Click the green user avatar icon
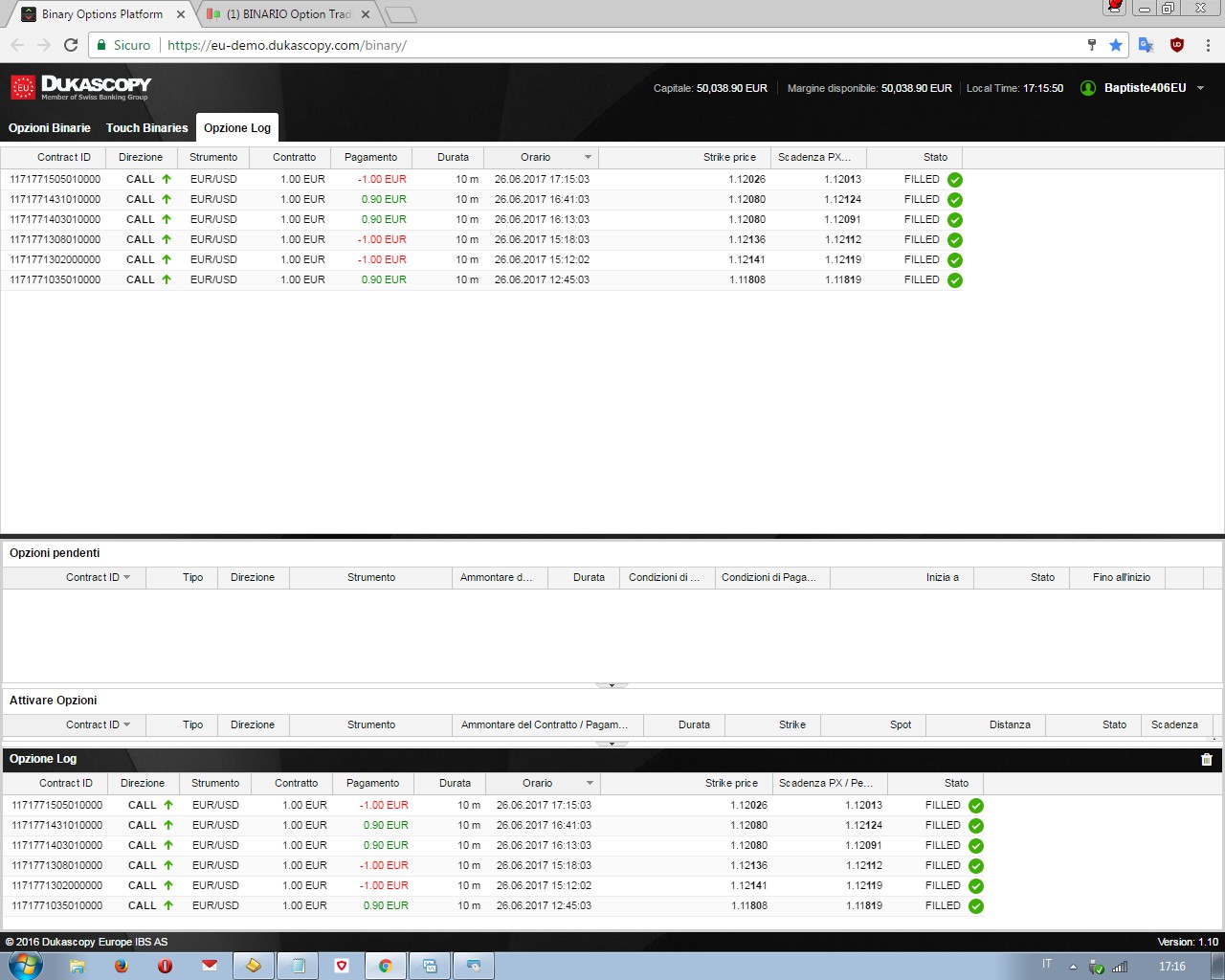Viewport: 1225px width, 980px height. click(1087, 88)
